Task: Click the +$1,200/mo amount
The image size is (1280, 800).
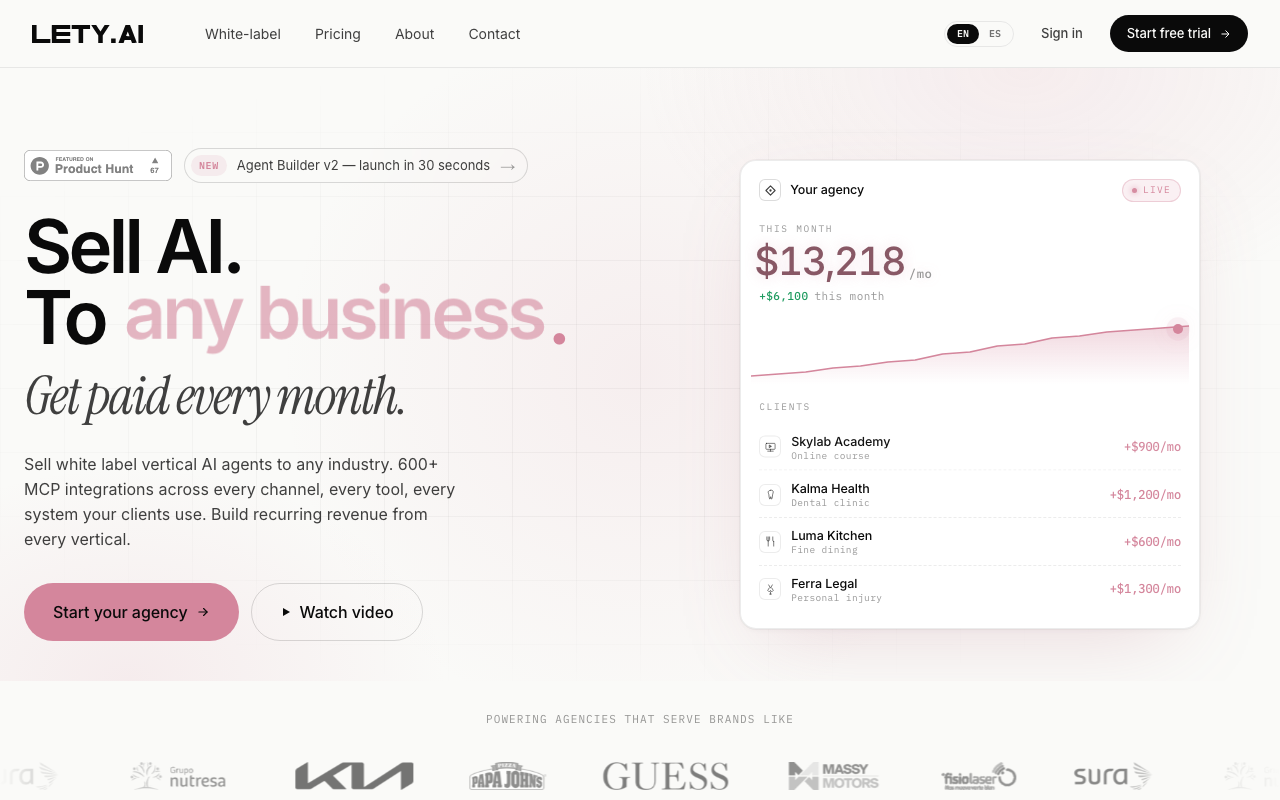Action: coord(1145,494)
